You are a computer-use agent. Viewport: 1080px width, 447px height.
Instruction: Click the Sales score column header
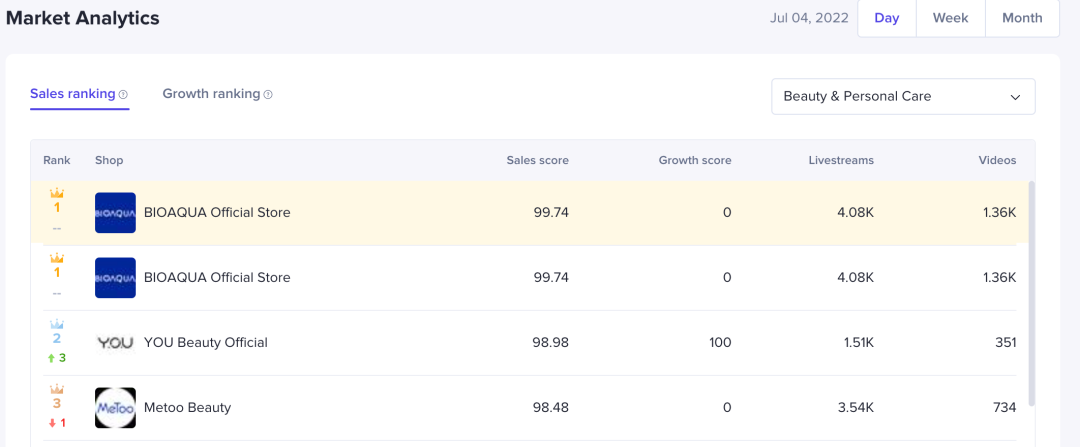coord(537,160)
